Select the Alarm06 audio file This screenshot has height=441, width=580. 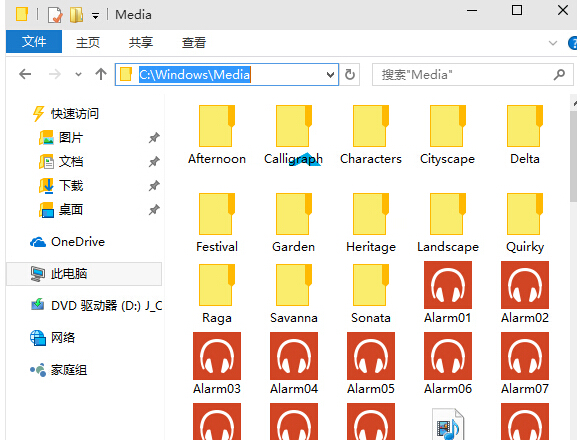(448, 364)
